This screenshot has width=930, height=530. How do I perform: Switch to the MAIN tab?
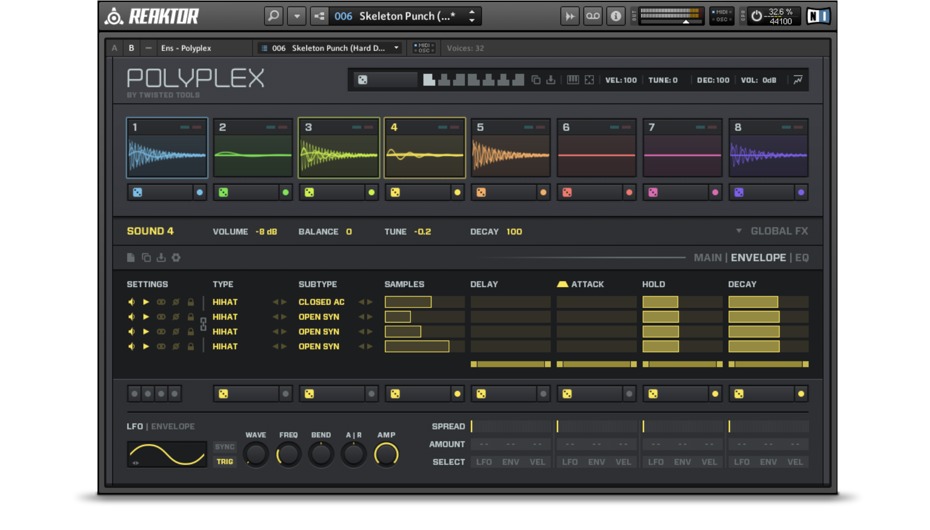point(707,258)
